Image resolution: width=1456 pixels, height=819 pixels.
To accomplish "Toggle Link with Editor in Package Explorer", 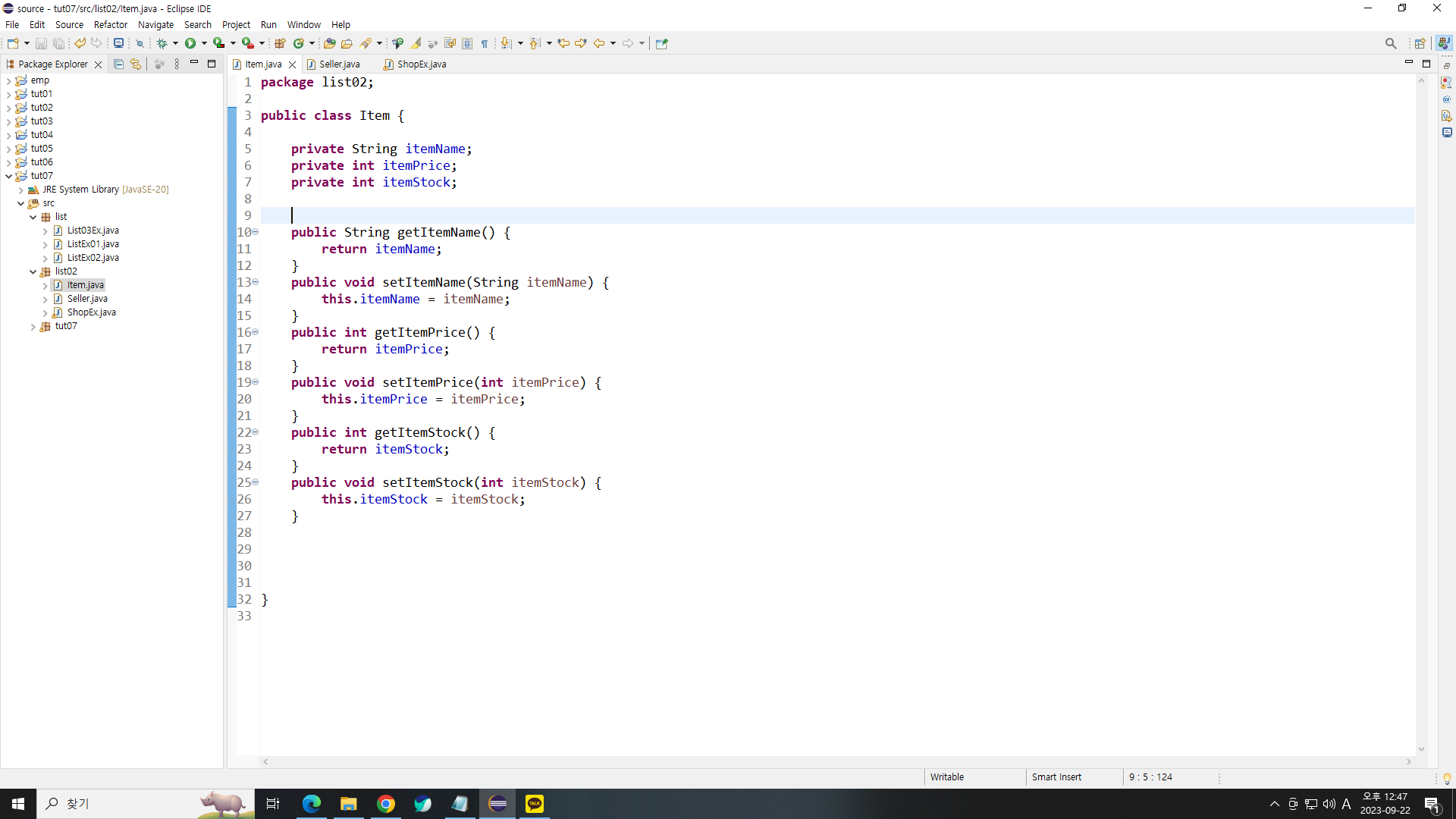I will coord(136,64).
